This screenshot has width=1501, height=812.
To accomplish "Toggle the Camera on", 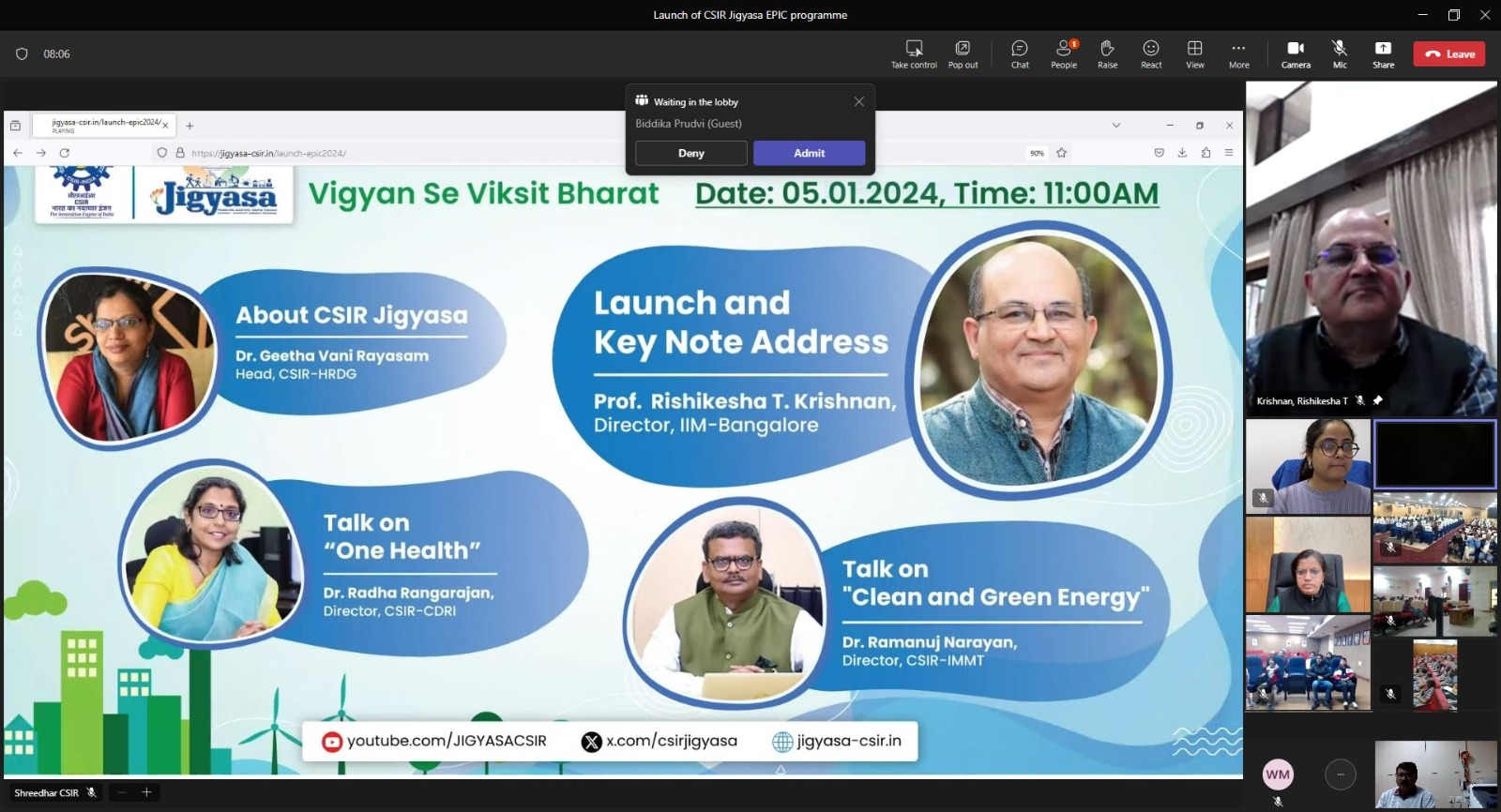I will pyautogui.click(x=1296, y=53).
